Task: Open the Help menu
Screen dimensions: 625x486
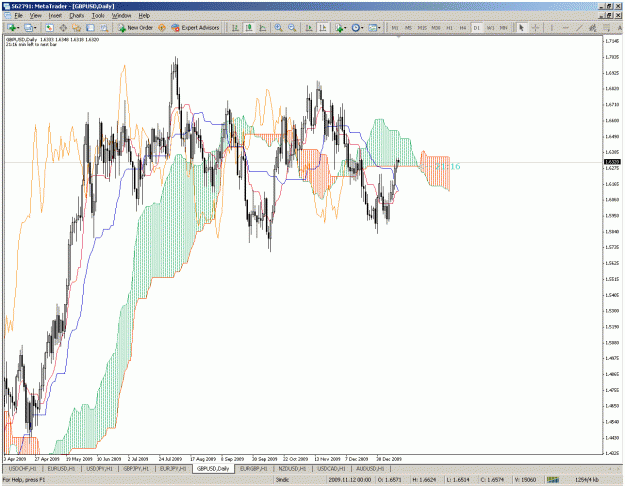Action: pyautogui.click(x=144, y=16)
